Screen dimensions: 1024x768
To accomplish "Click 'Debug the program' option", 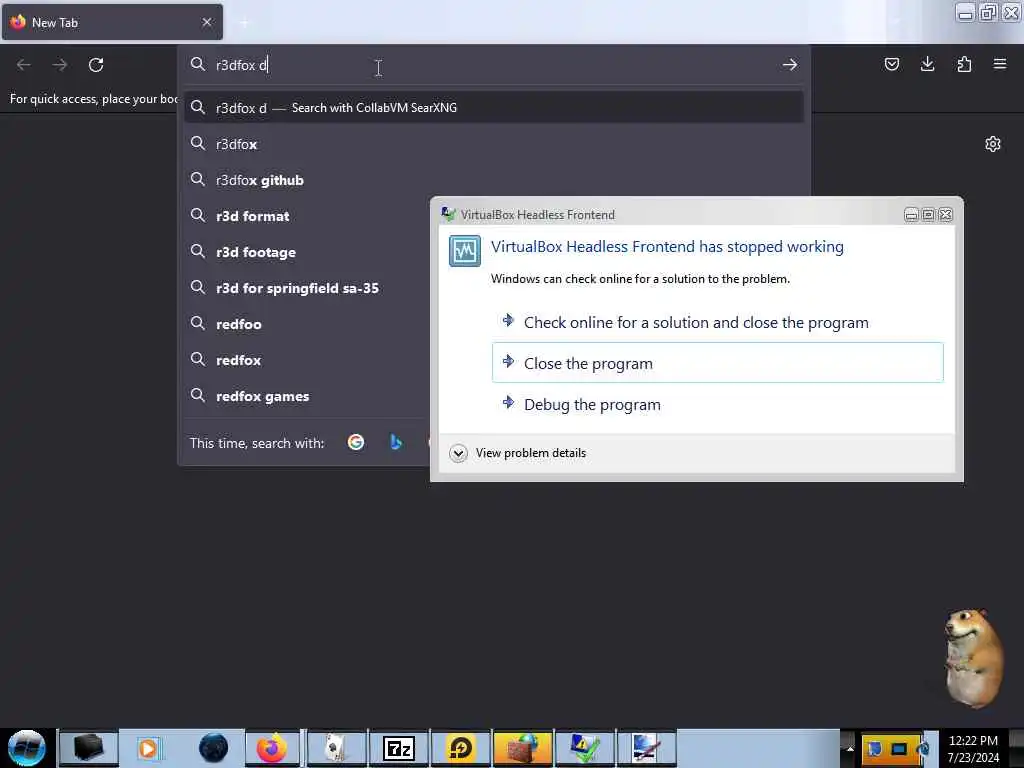I will [717, 404].
